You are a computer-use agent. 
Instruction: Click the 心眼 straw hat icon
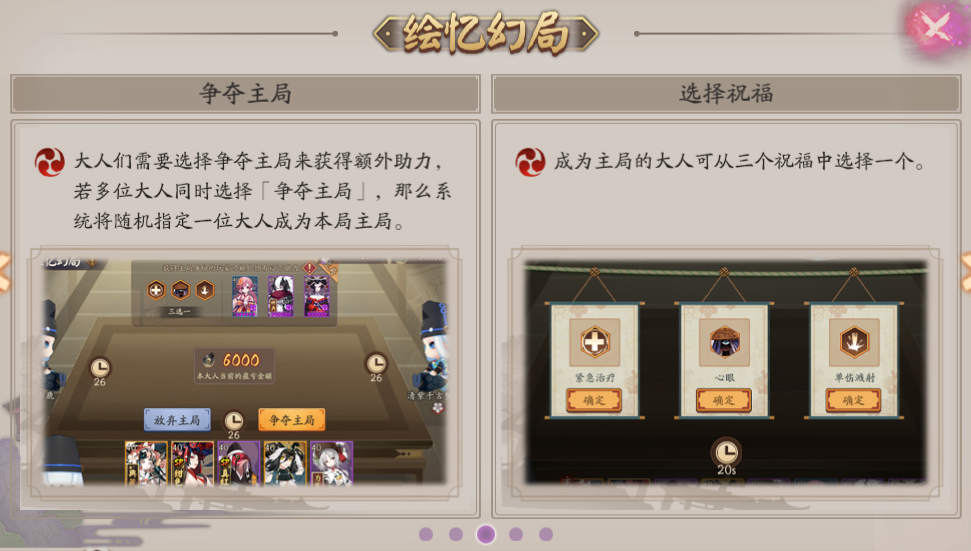click(x=725, y=342)
